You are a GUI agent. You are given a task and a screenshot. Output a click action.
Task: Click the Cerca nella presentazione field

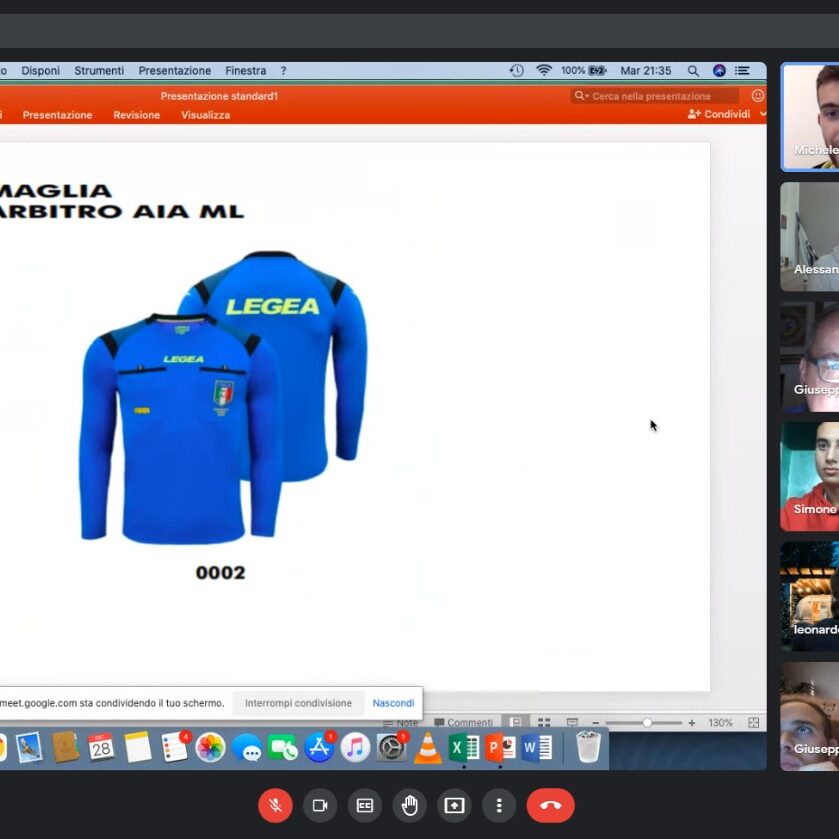[660, 96]
